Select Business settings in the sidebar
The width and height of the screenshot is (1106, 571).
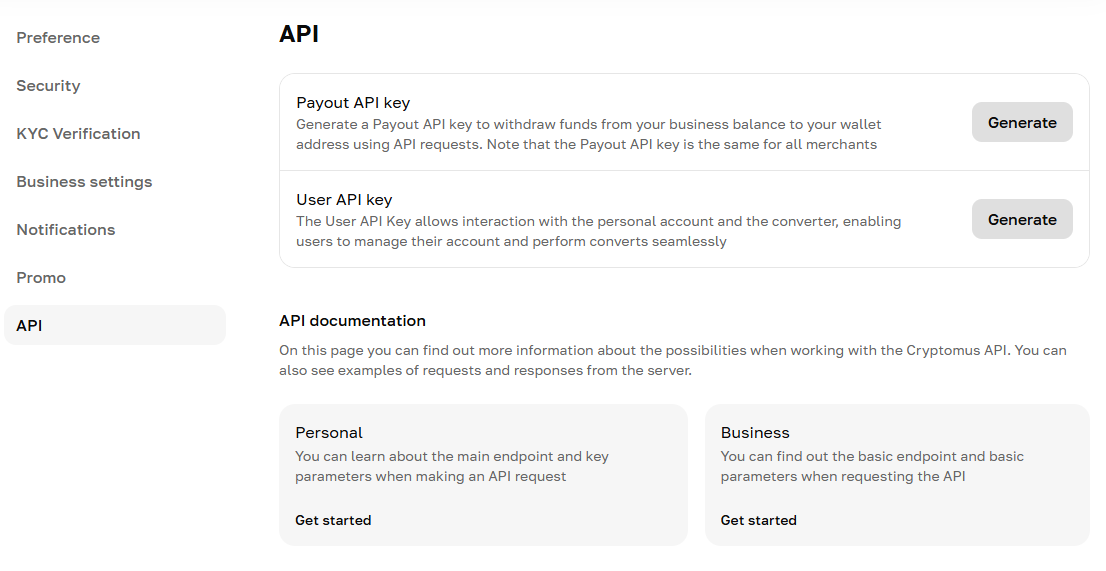pos(84,182)
